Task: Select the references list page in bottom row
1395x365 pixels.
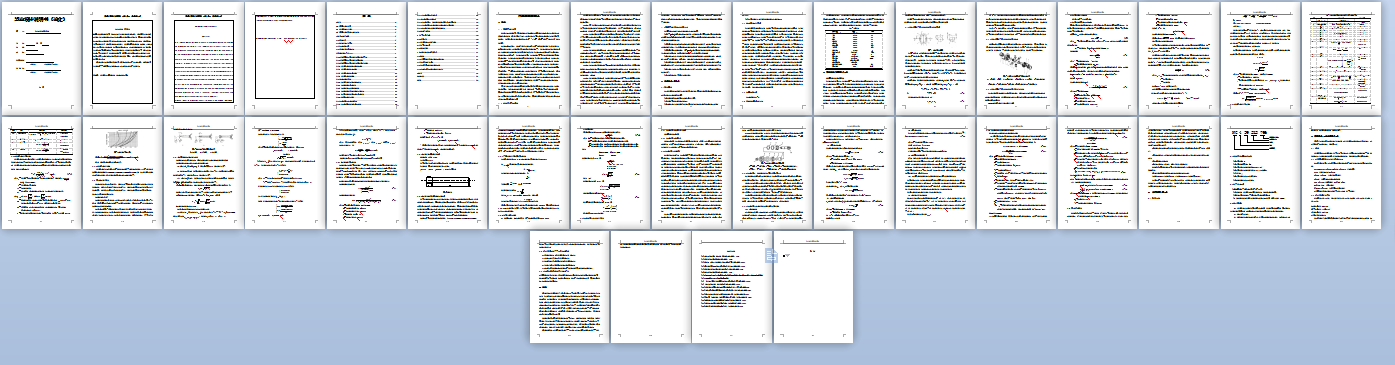Action: coord(731,287)
